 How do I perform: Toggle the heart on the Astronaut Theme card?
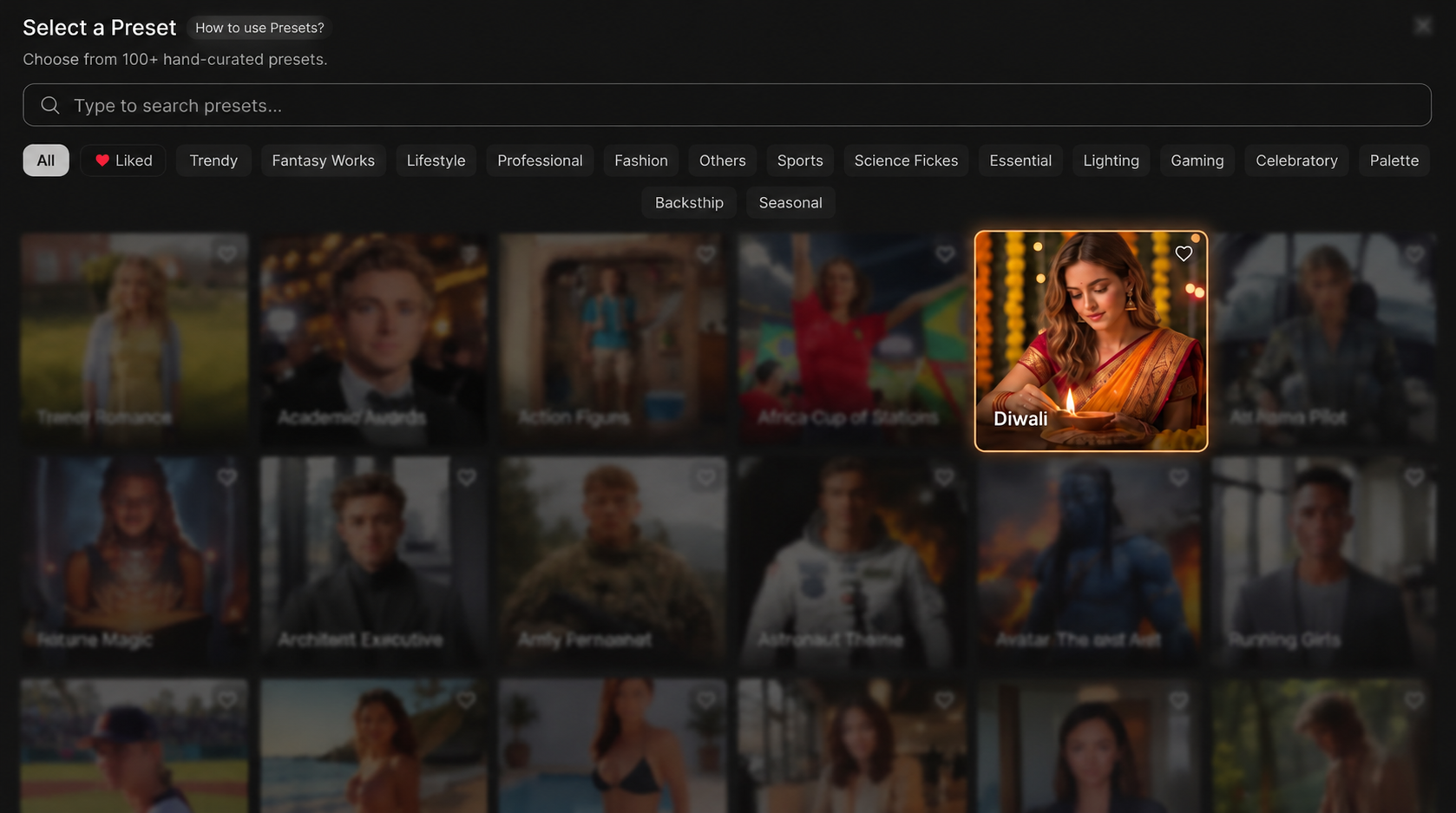[x=945, y=477]
